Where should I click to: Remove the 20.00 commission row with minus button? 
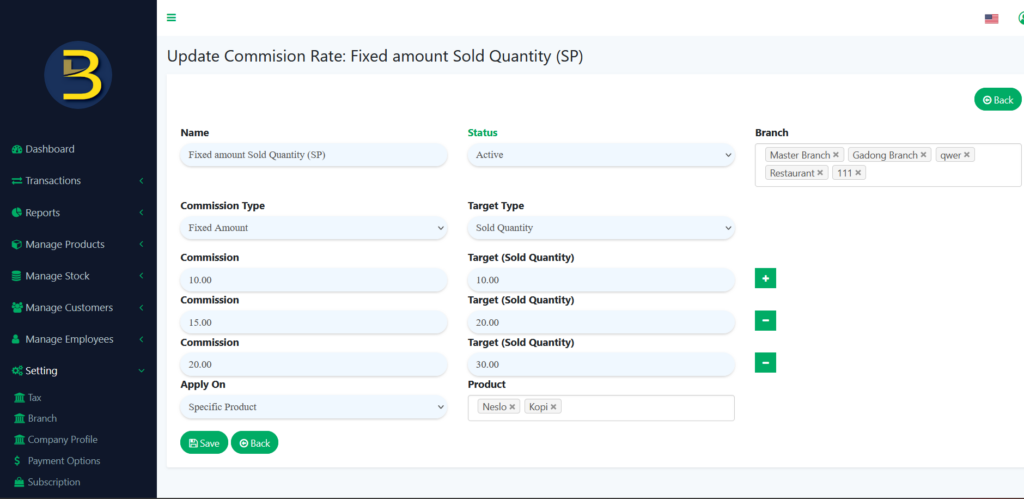pos(765,363)
